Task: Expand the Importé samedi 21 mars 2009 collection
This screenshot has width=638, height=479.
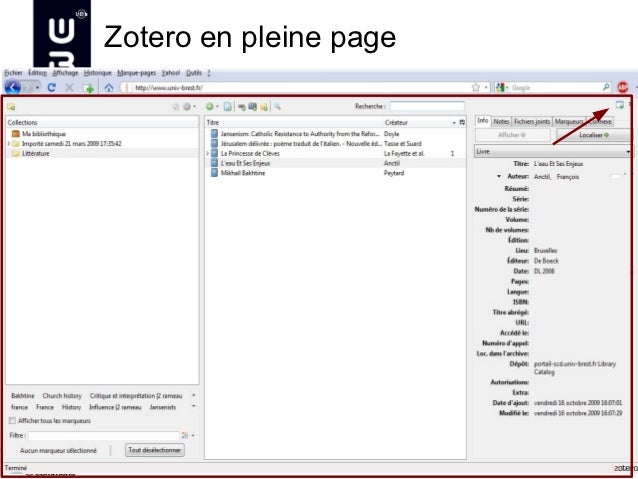Action: pyautogui.click(x=9, y=144)
